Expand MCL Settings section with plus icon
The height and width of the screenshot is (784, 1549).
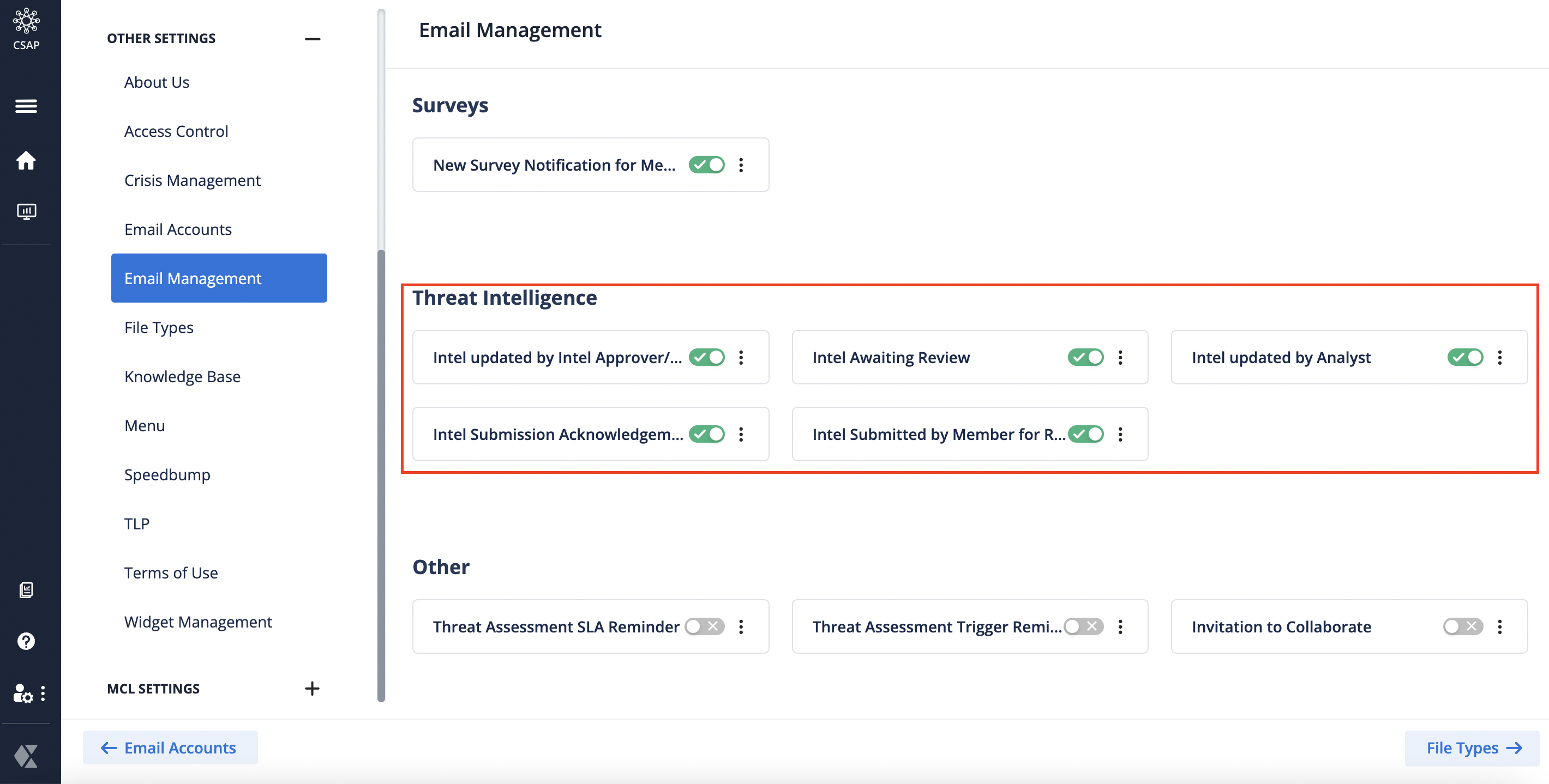pos(313,688)
